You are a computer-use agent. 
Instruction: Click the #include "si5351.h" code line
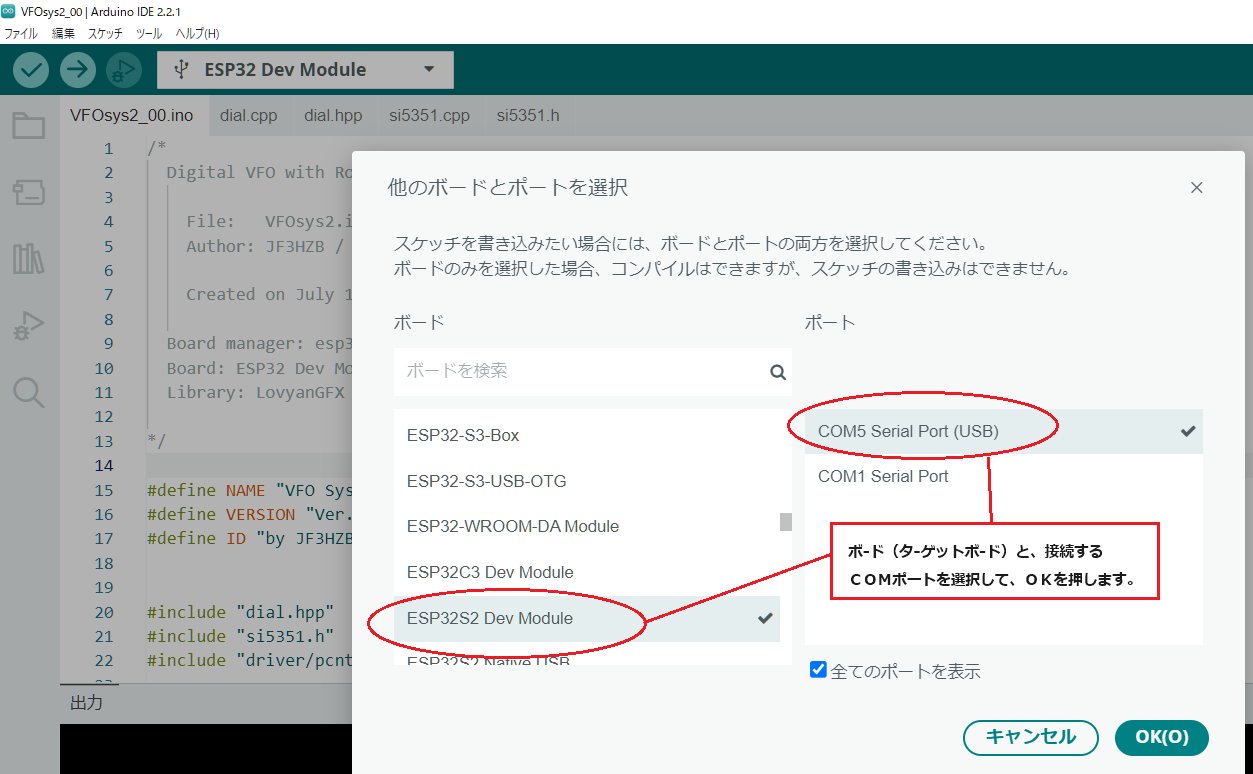click(240, 636)
